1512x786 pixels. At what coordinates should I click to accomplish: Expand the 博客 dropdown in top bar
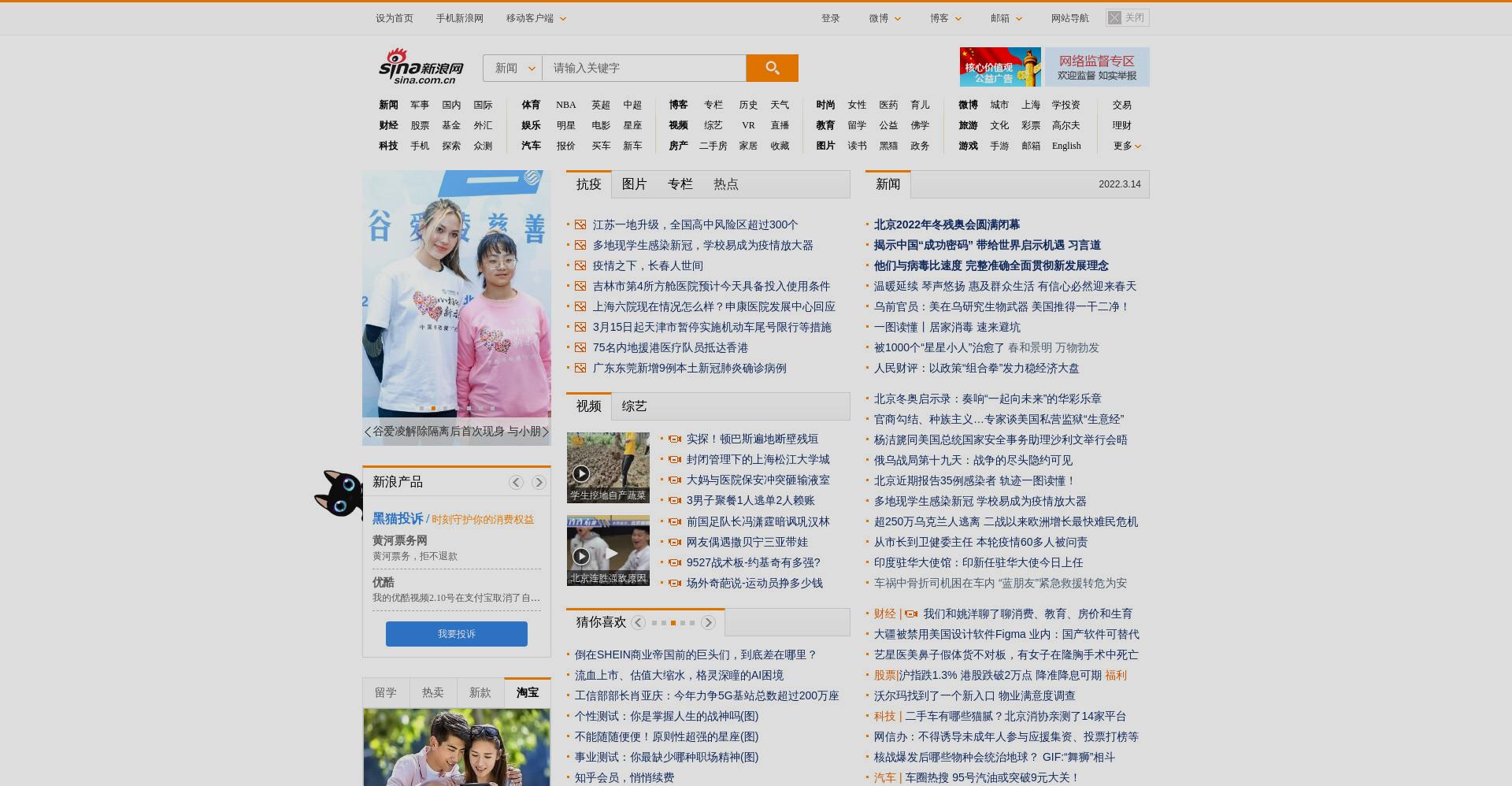coord(946,18)
